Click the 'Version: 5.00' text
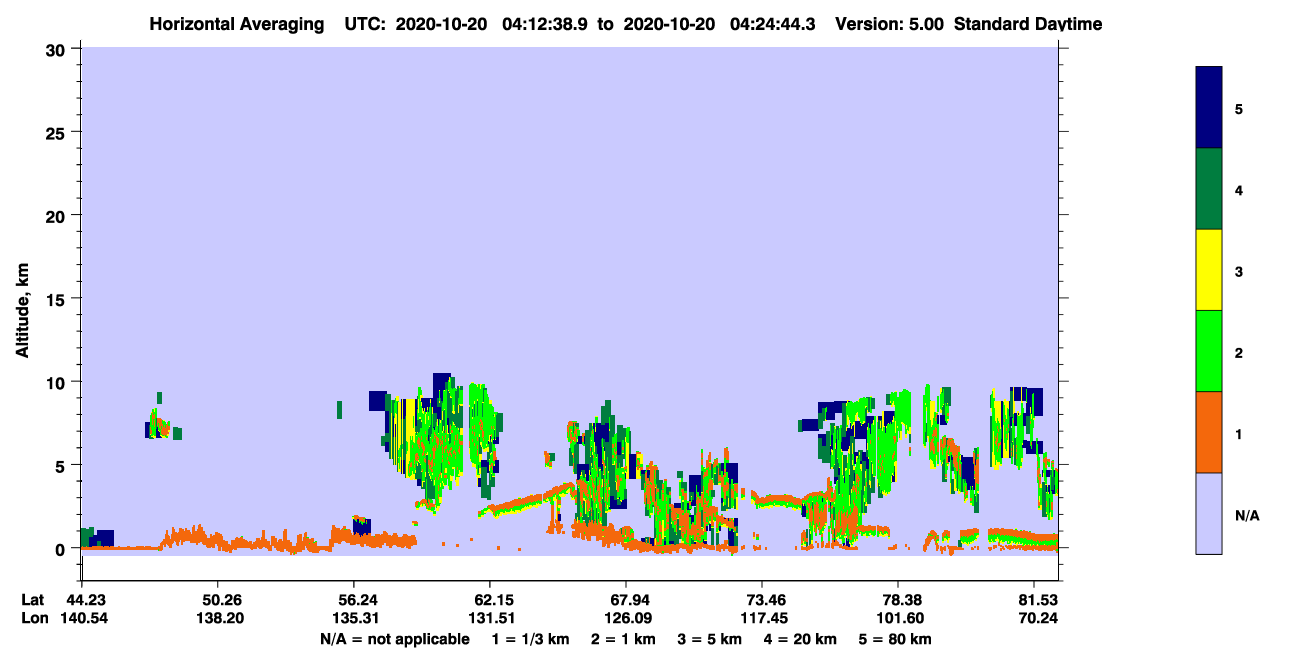1300x667 pixels. tap(889, 24)
